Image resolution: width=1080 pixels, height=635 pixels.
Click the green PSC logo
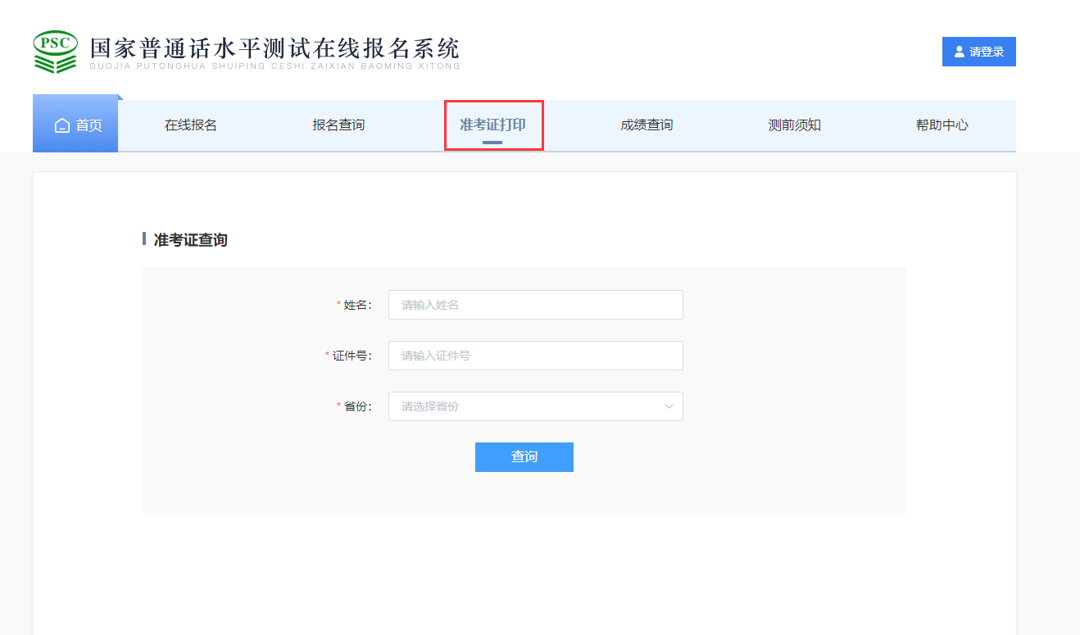[55, 51]
